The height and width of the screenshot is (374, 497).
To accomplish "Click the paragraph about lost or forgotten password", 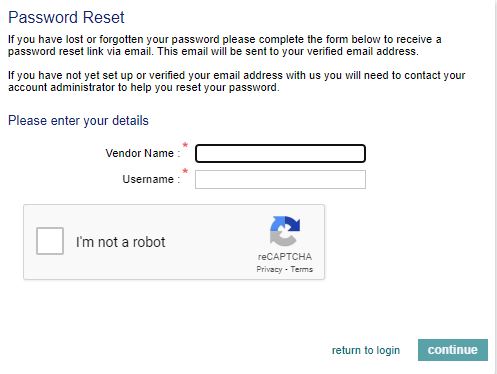I will pos(225,45).
